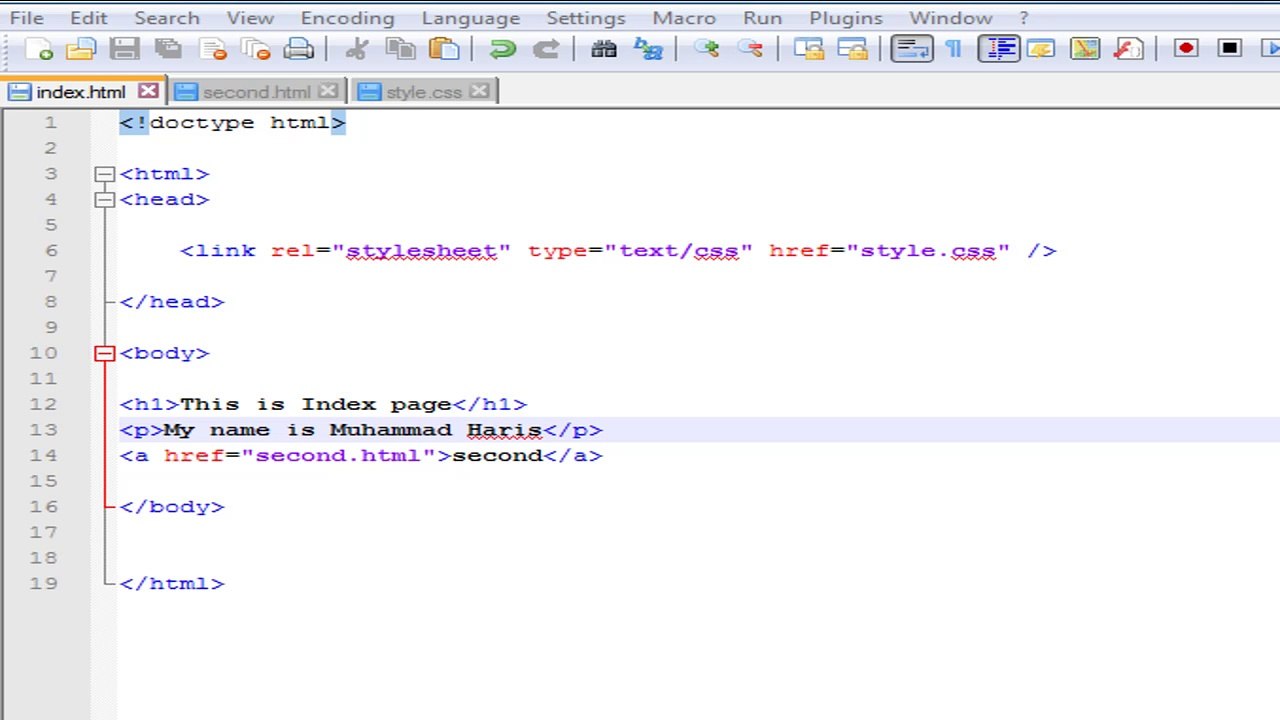This screenshot has width=1280, height=720.
Task: Toggle synchronized vertical scrolling icon
Action: [x=808, y=49]
